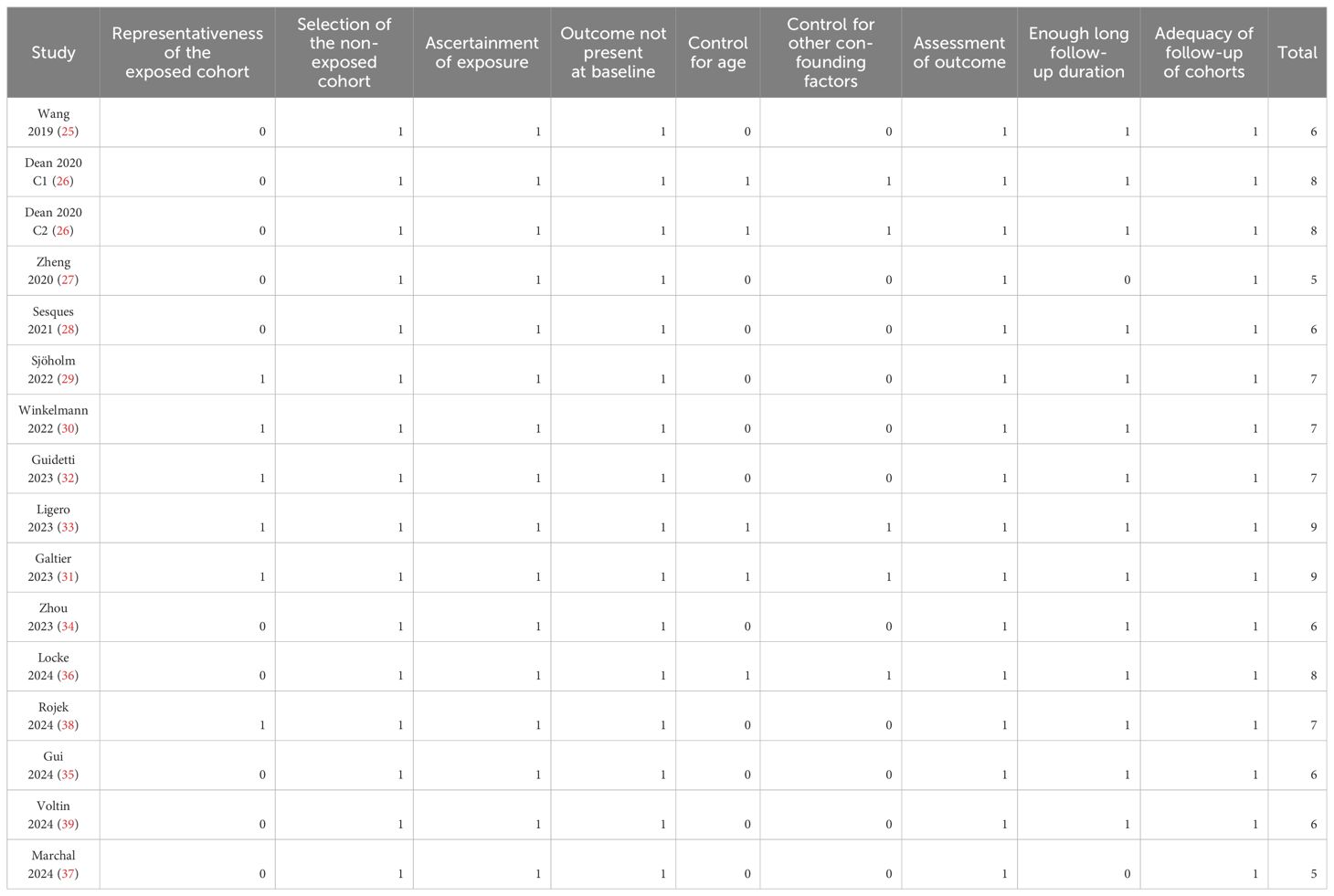Select Total value 8 in Dean 2020 C1 row
1334x896 pixels.
(x=1314, y=181)
